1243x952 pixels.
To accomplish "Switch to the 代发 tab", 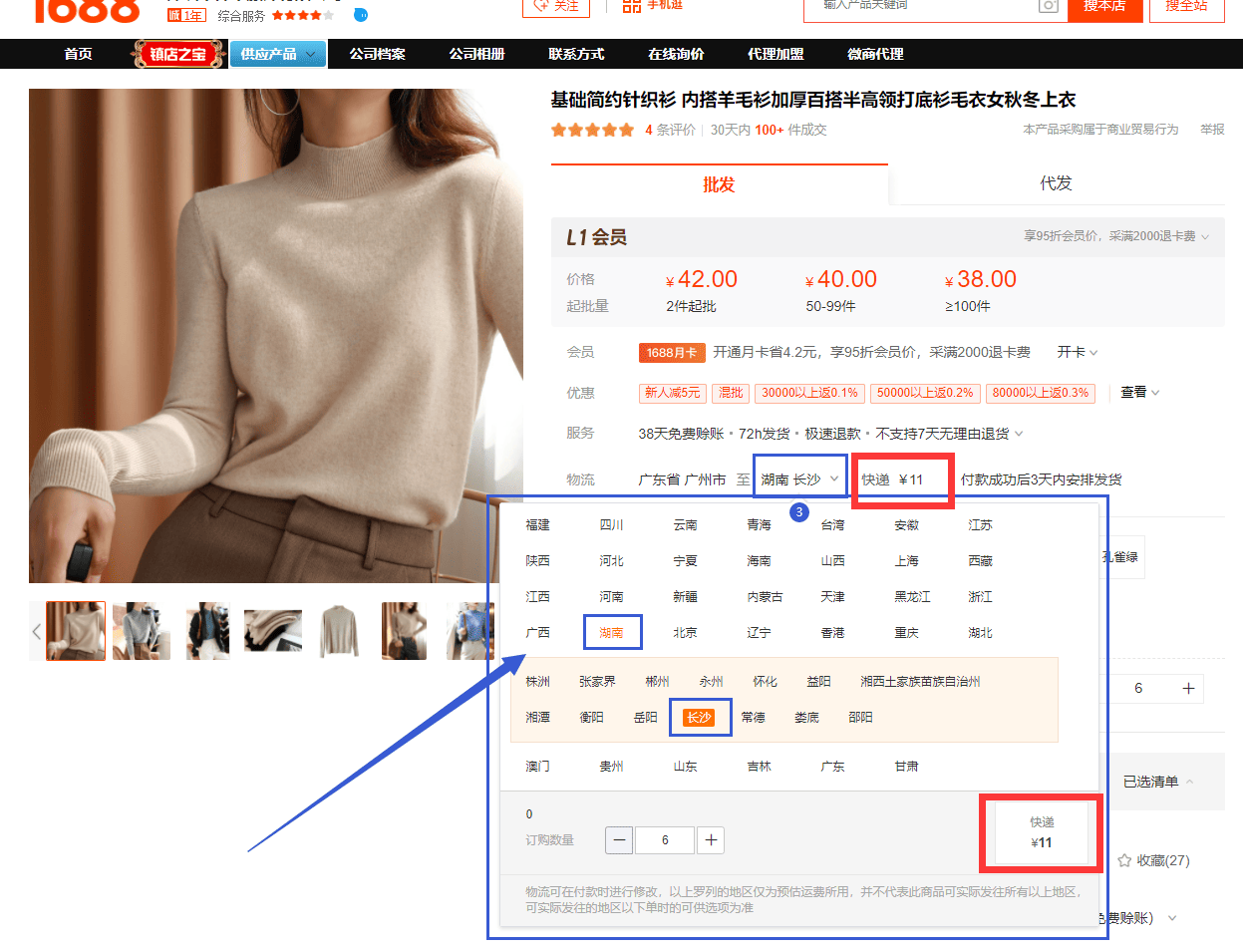I will coord(1056,183).
